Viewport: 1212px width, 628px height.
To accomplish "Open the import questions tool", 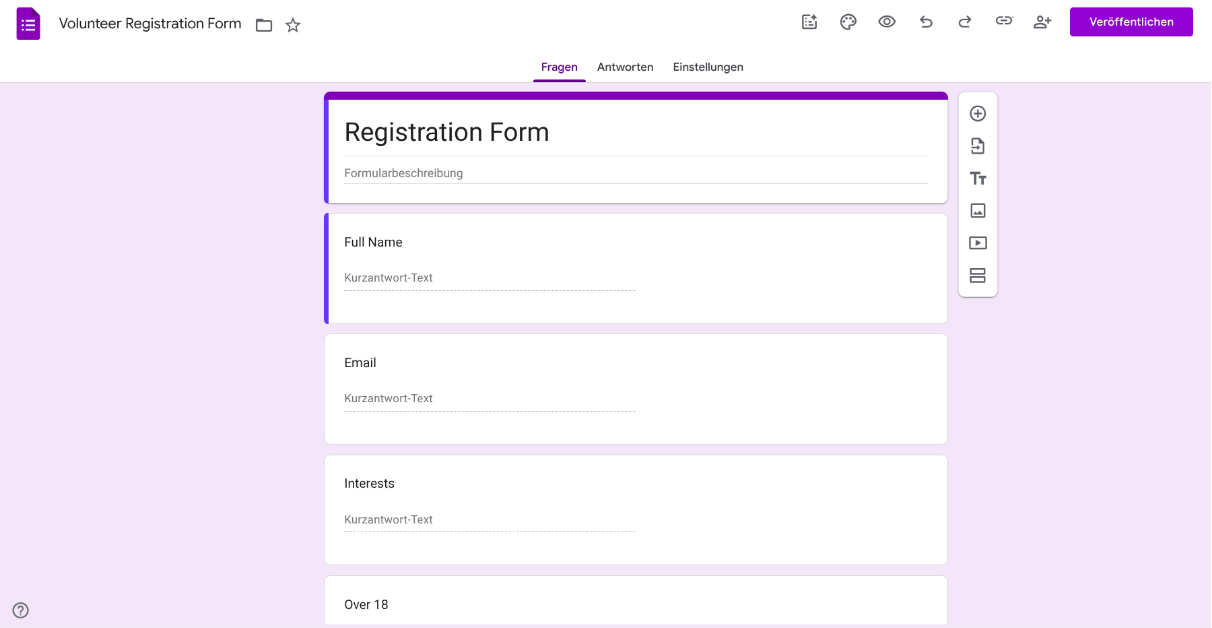I will coord(977,145).
